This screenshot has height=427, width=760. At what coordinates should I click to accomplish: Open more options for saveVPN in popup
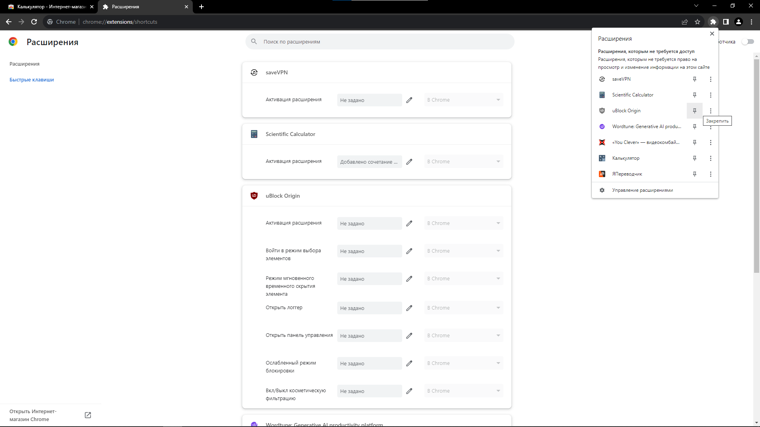point(711,79)
